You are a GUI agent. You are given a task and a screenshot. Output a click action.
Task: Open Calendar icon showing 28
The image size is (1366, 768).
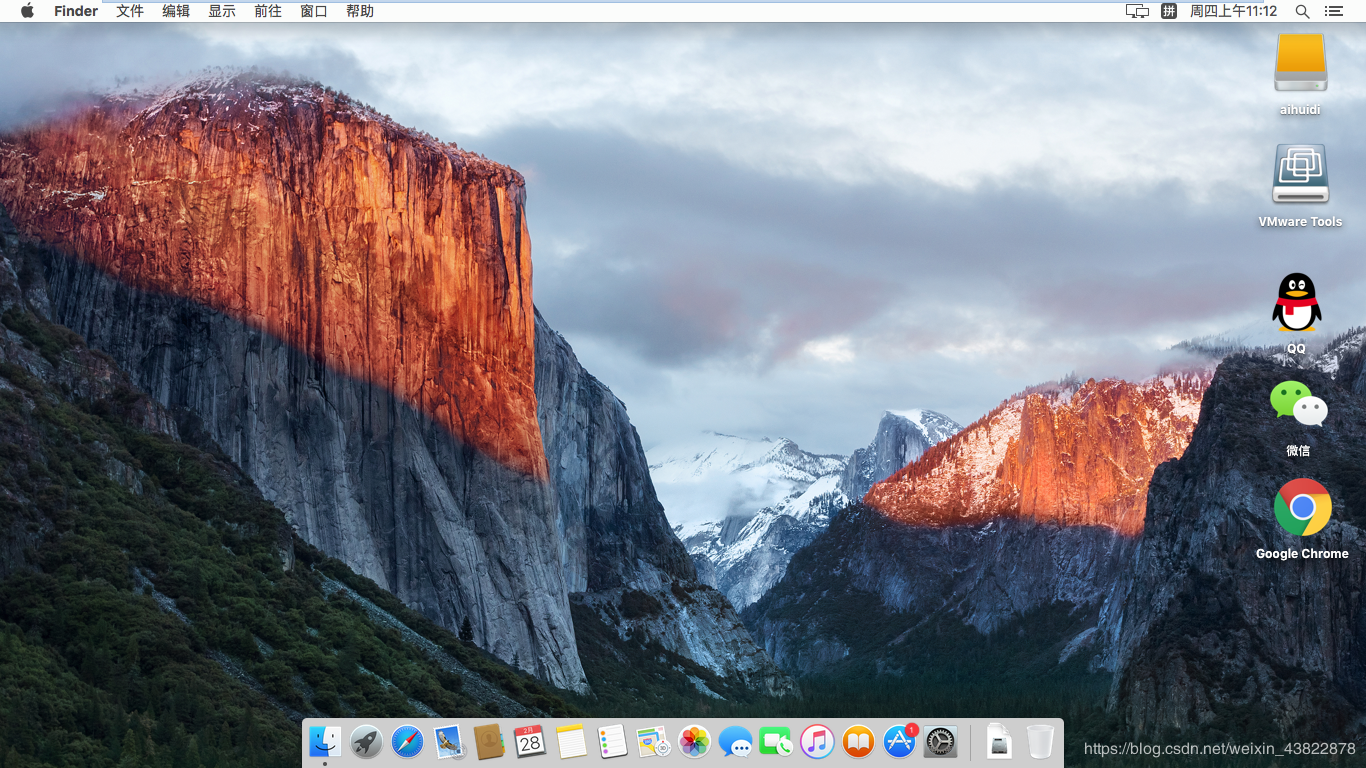click(530, 742)
